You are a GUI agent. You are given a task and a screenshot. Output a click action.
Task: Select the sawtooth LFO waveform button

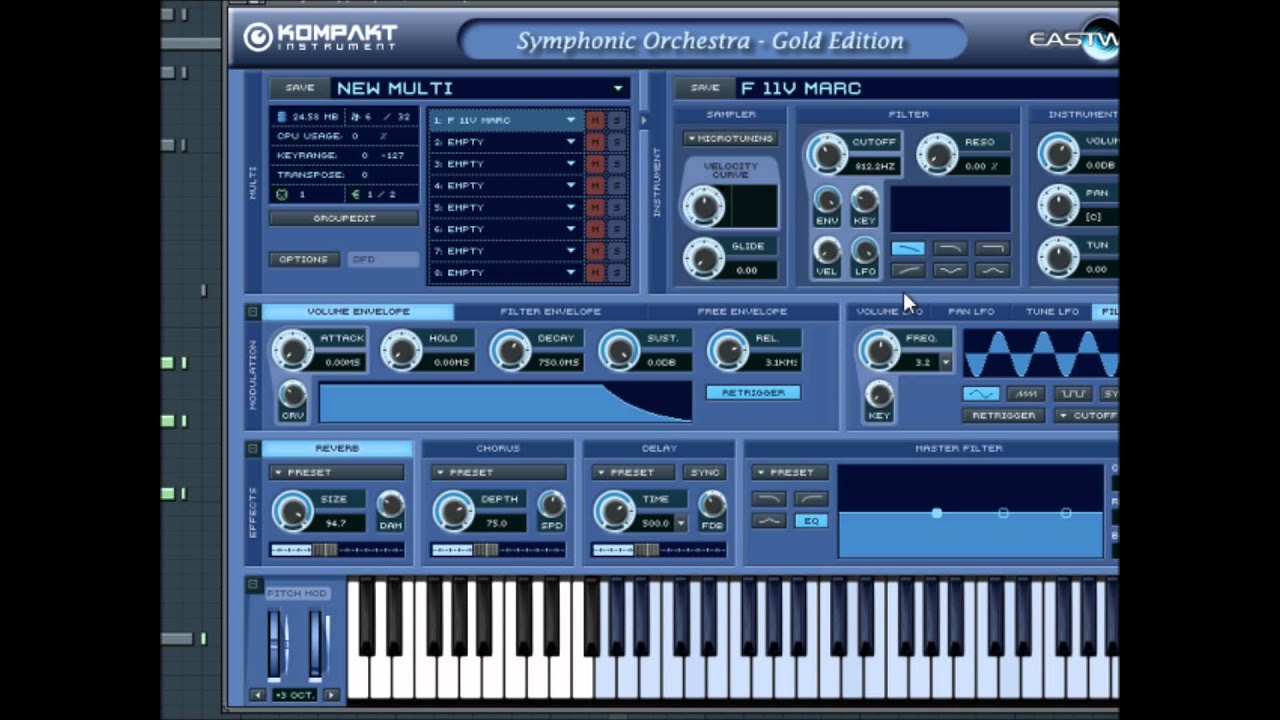coord(1026,394)
